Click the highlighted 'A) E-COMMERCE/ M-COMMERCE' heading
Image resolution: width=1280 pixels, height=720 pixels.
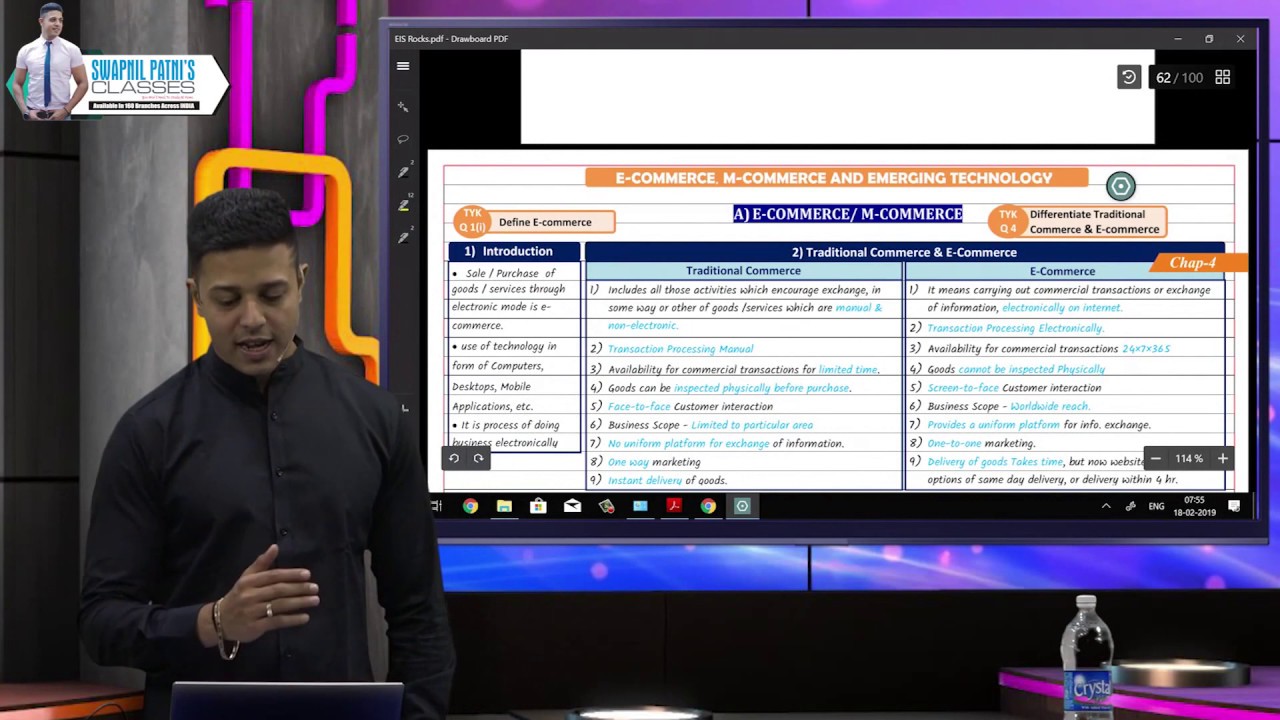848,214
